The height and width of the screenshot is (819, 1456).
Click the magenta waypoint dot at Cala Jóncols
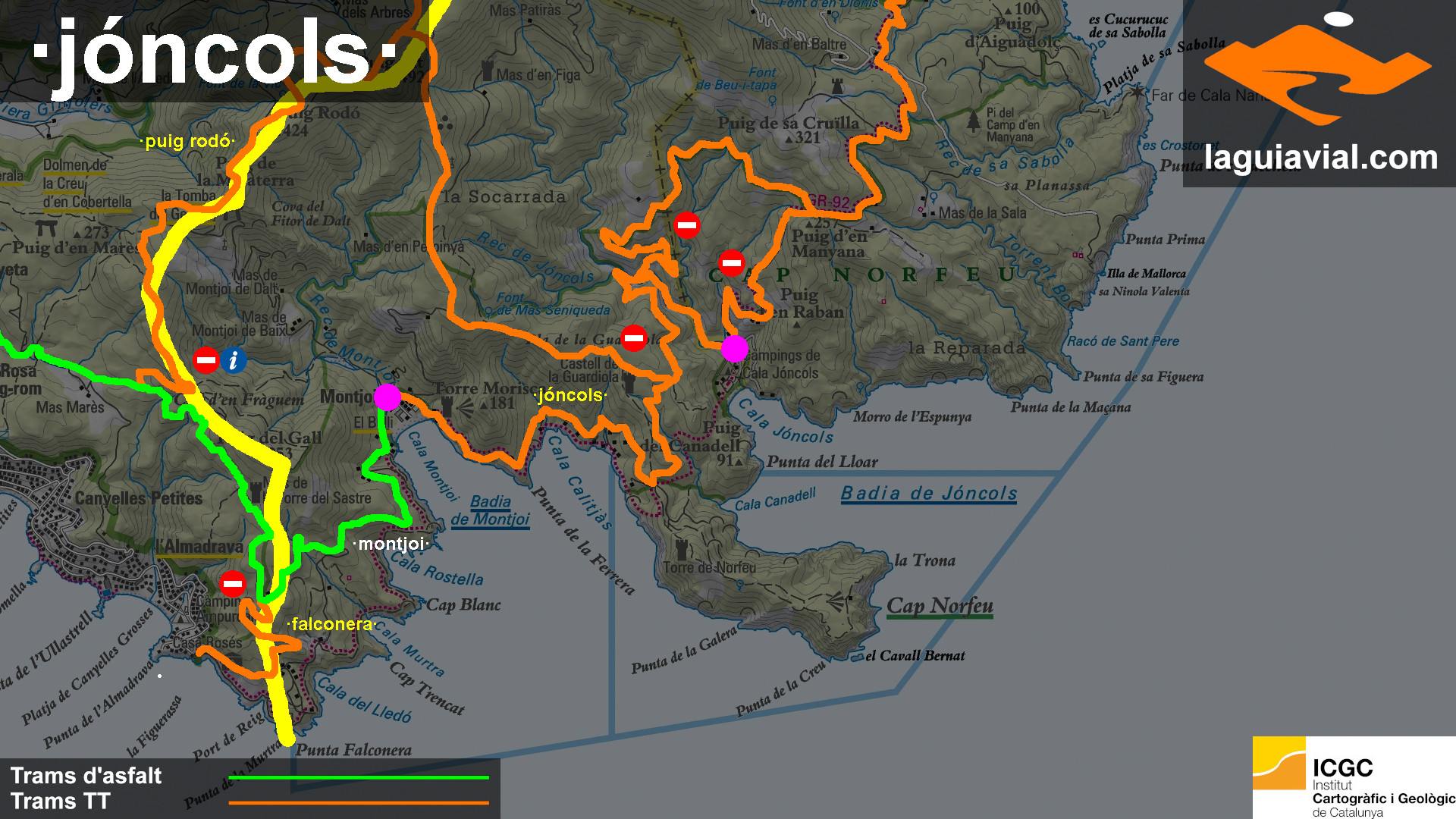[x=734, y=349]
